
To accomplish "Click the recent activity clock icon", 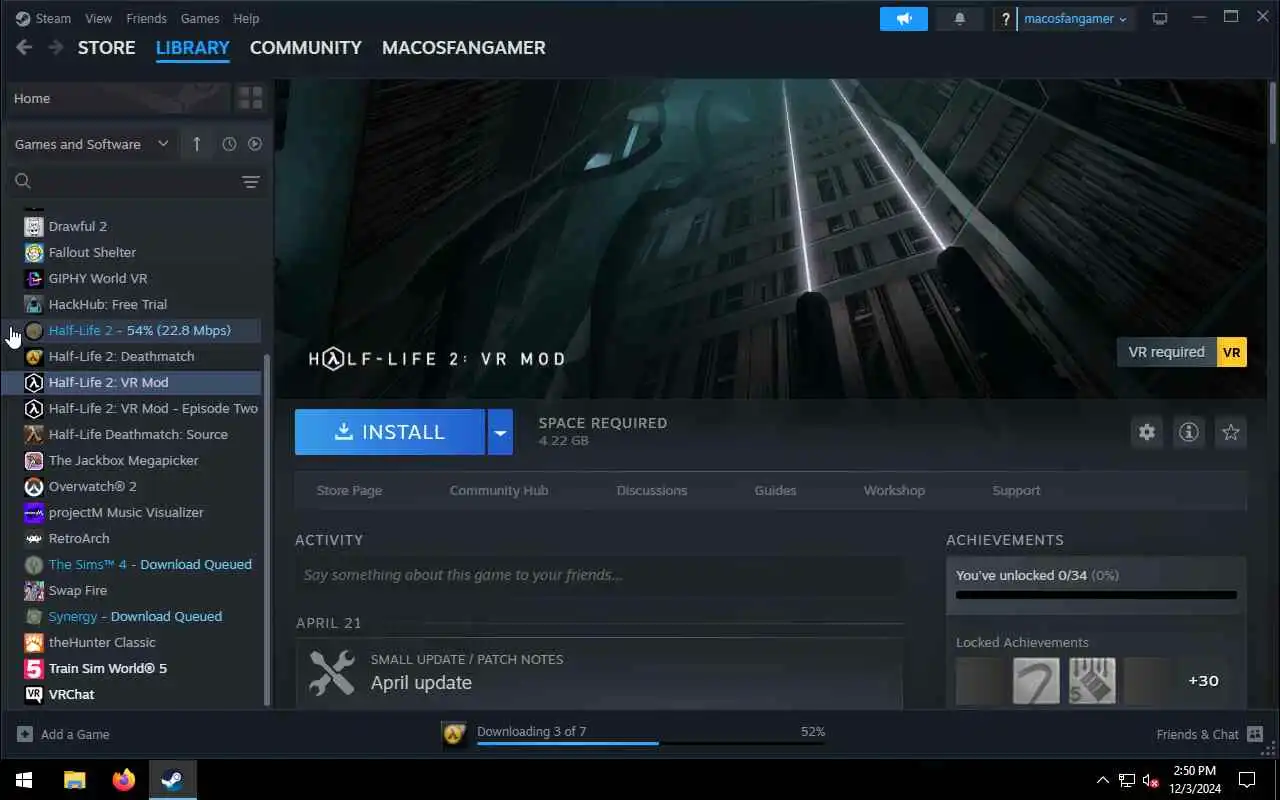I will pyautogui.click(x=229, y=144).
